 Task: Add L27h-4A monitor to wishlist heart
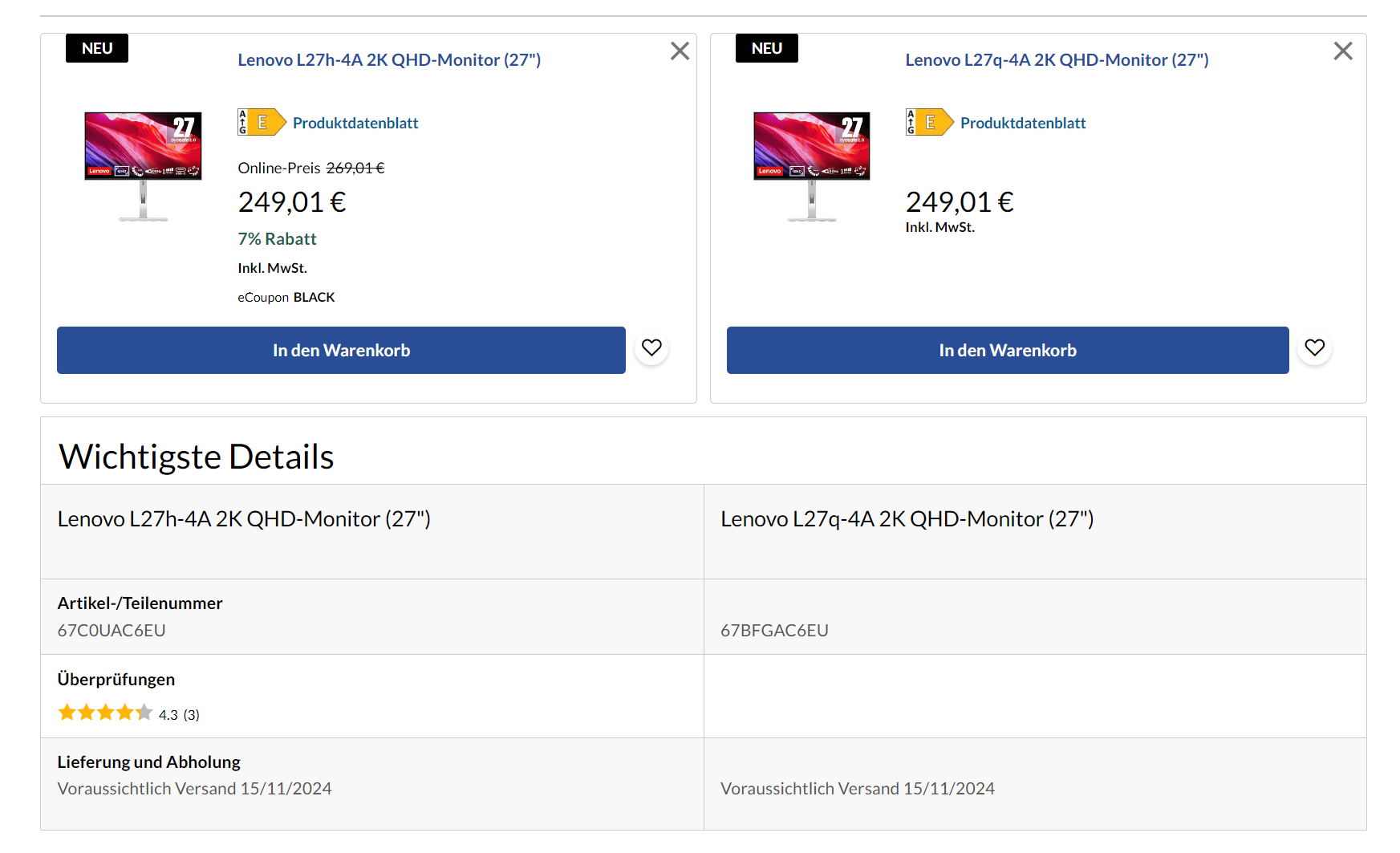(x=651, y=348)
